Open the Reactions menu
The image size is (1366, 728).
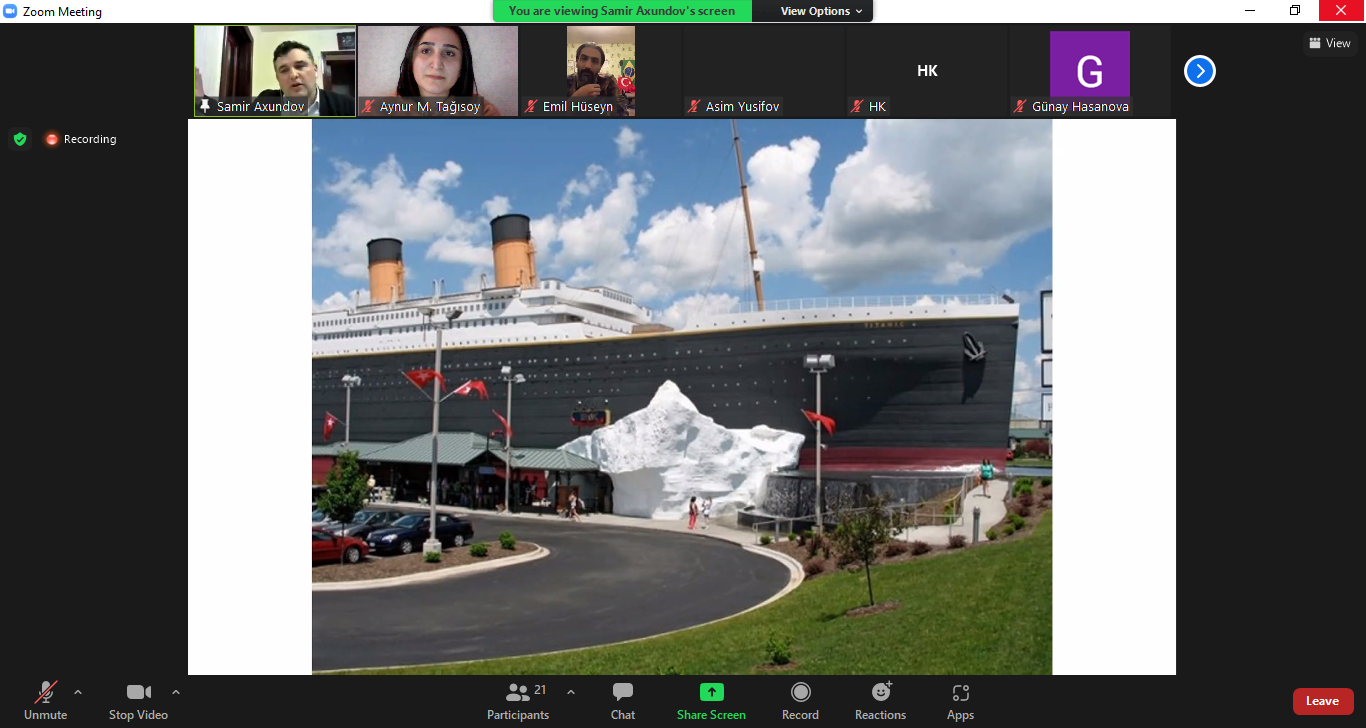(x=880, y=700)
